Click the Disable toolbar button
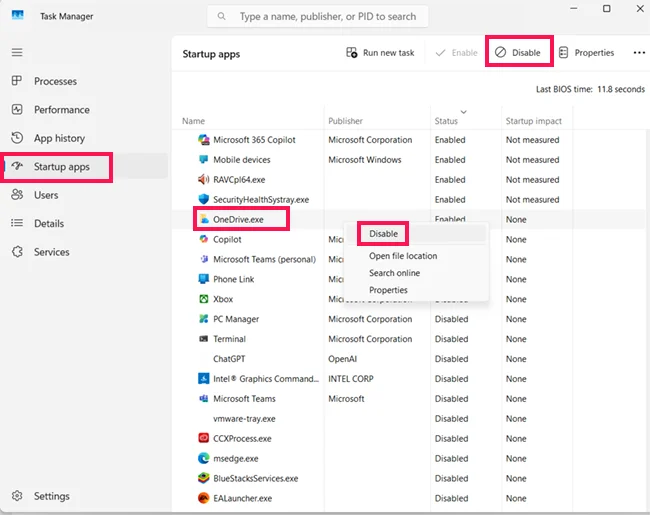The width and height of the screenshot is (650, 515). (519, 53)
